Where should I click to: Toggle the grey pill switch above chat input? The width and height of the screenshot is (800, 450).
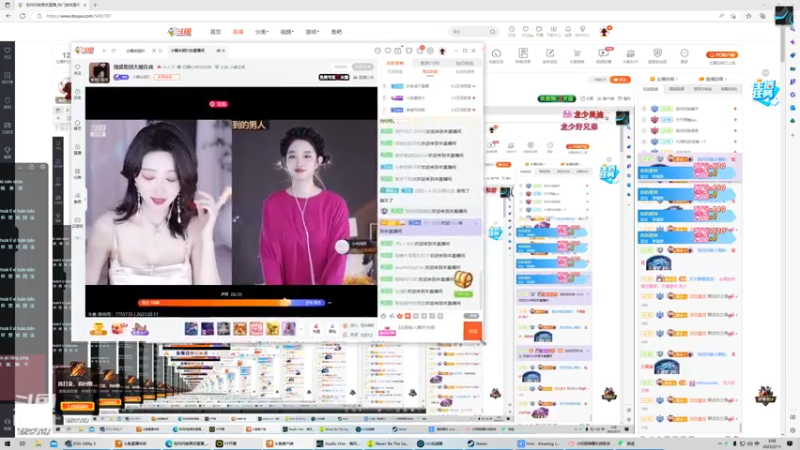(x=471, y=316)
